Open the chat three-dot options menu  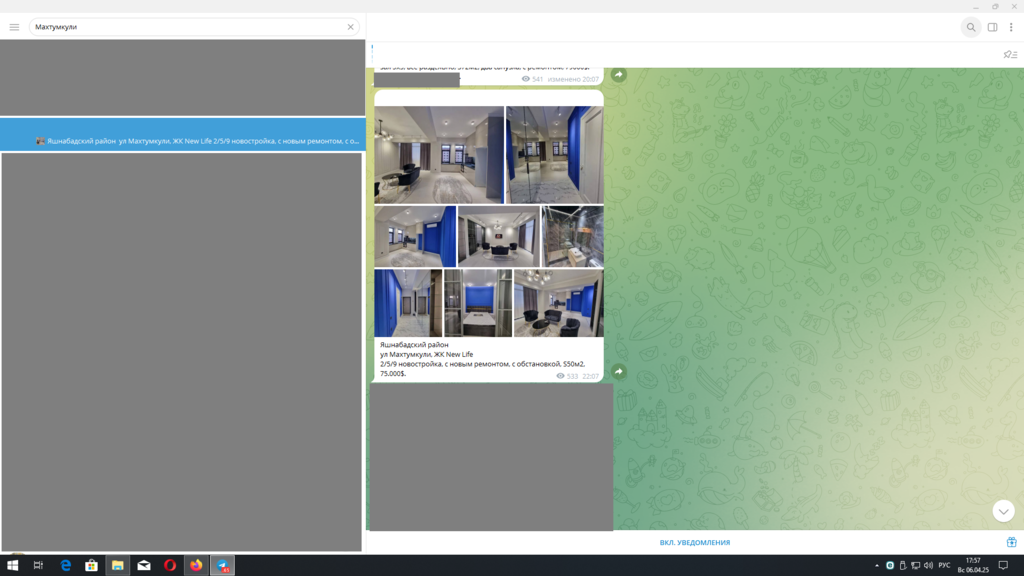[x=1011, y=27]
